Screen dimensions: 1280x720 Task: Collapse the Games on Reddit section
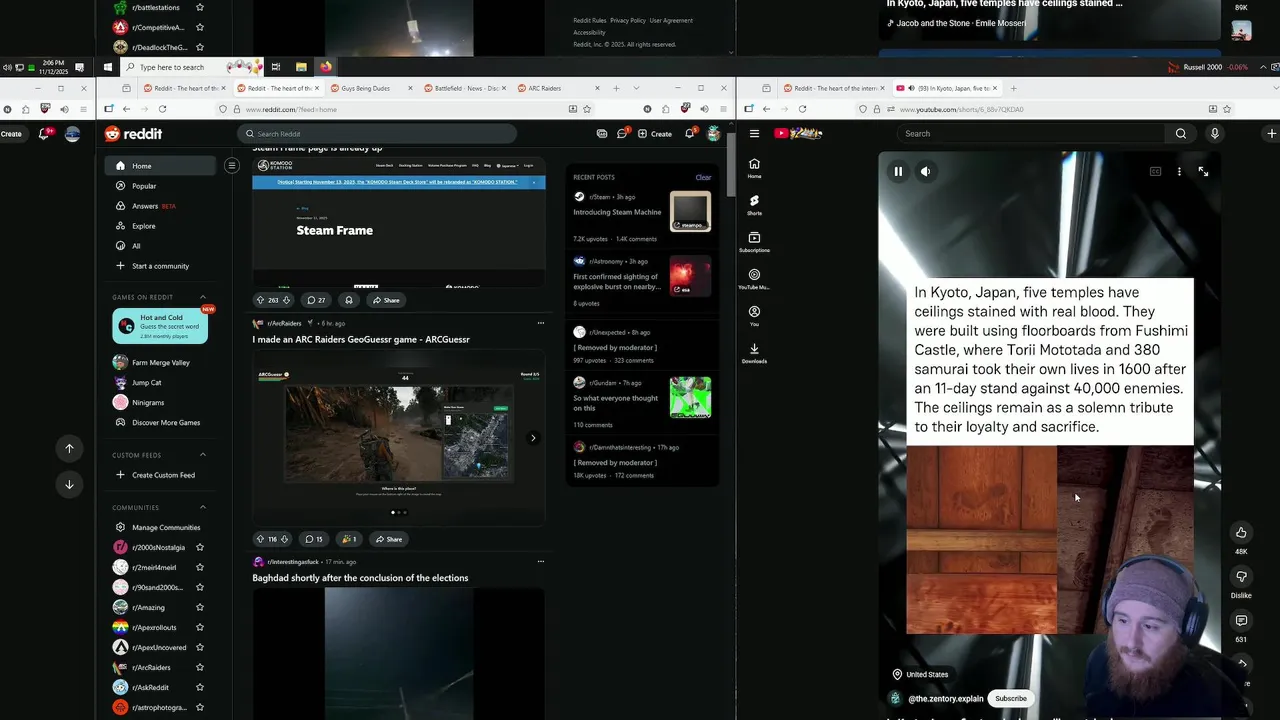203,297
